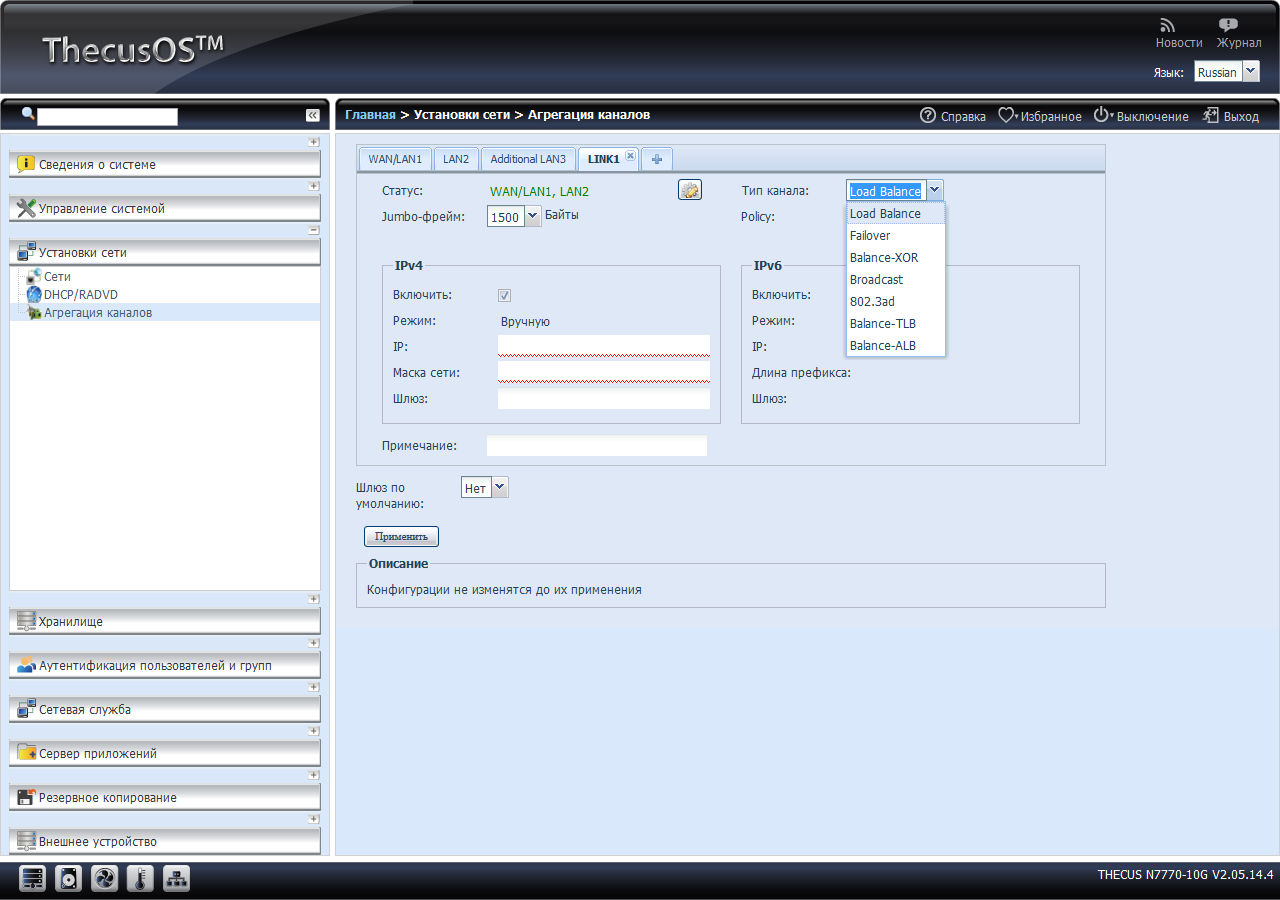
Task: Click the plus expander above Внешнее устройство
Action: tap(314, 819)
